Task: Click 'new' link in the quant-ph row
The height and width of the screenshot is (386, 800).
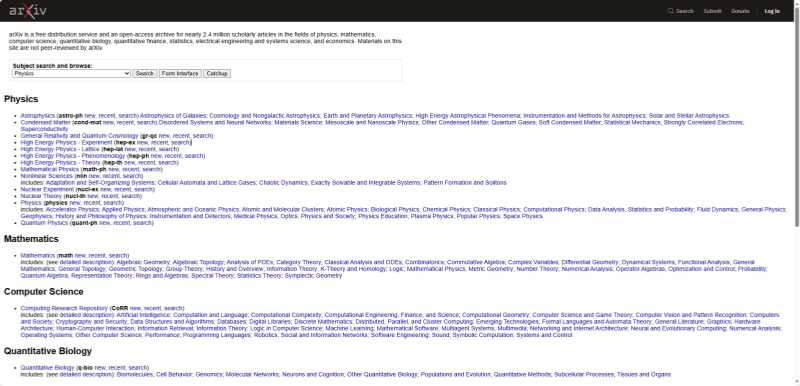Action: point(105,223)
